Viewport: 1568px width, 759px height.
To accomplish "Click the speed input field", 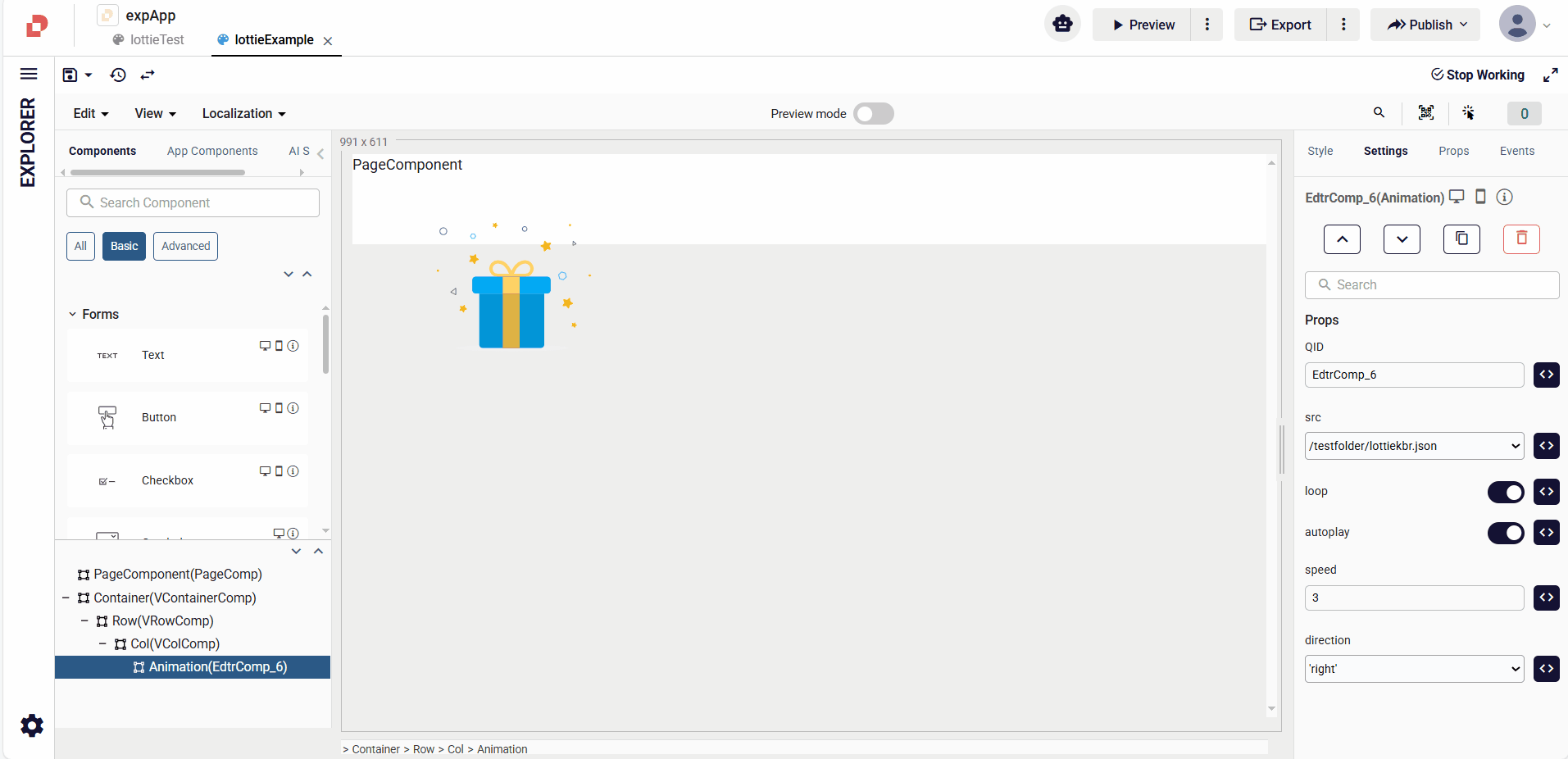I will click(1414, 598).
